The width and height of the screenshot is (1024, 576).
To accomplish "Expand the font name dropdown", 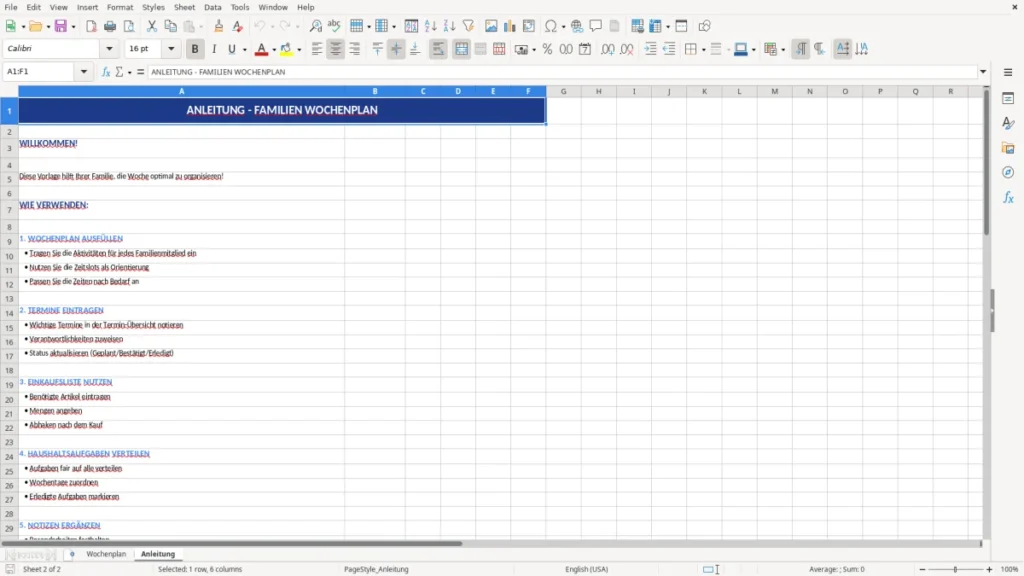I will [109, 48].
